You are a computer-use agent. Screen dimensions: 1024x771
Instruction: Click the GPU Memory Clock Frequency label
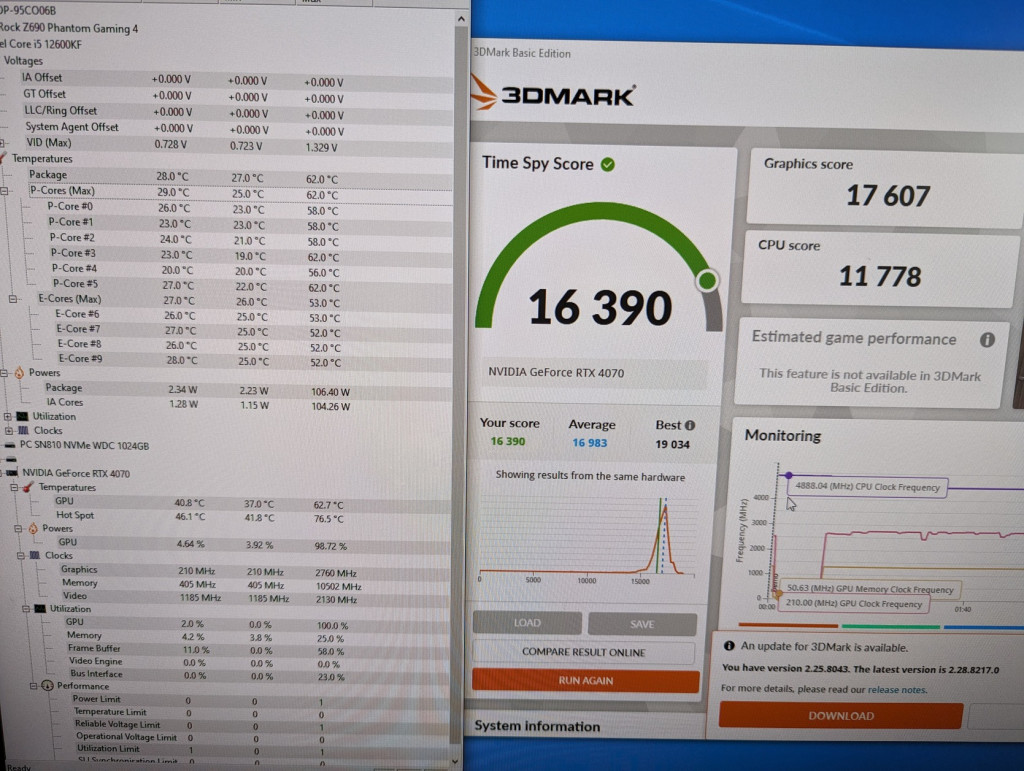[870, 589]
